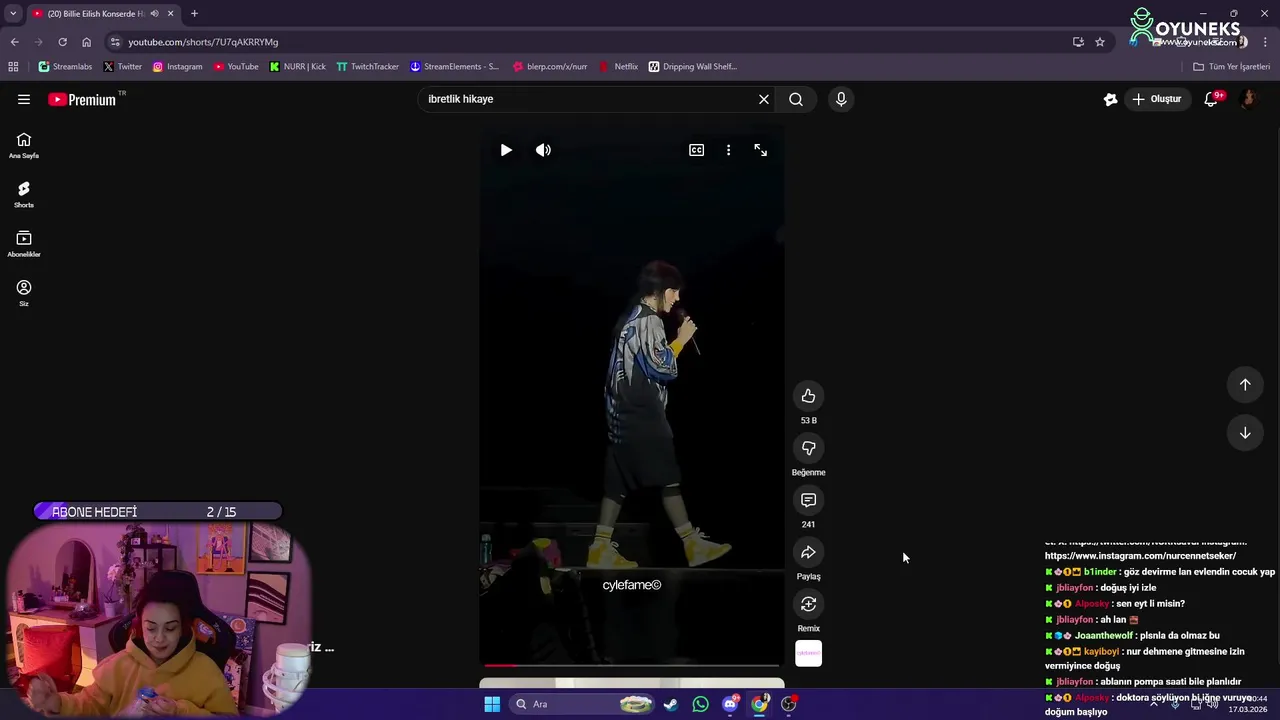
Task: Share the Short via Paylaş
Action: pyautogui.click(x=808, y=552)
